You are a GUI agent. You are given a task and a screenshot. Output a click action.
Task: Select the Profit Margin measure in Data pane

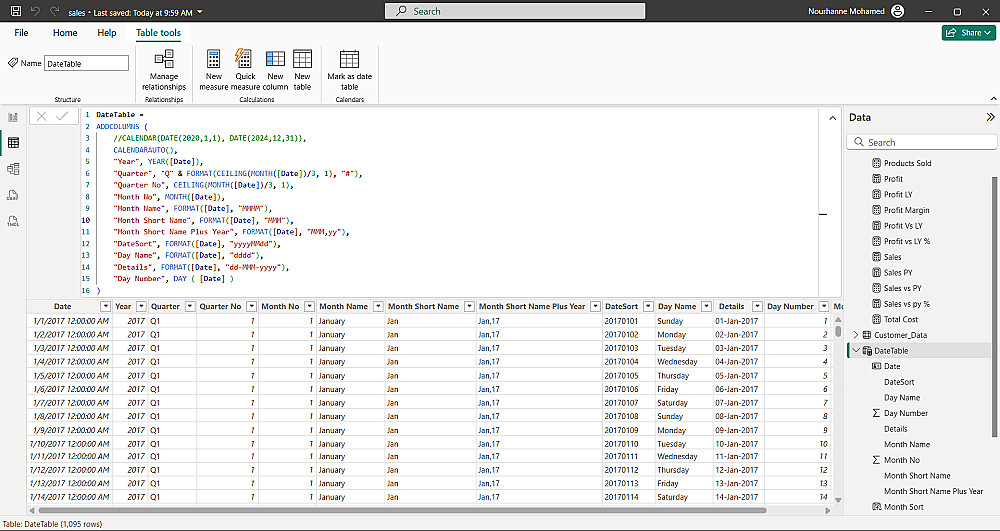tap(906, 210)
